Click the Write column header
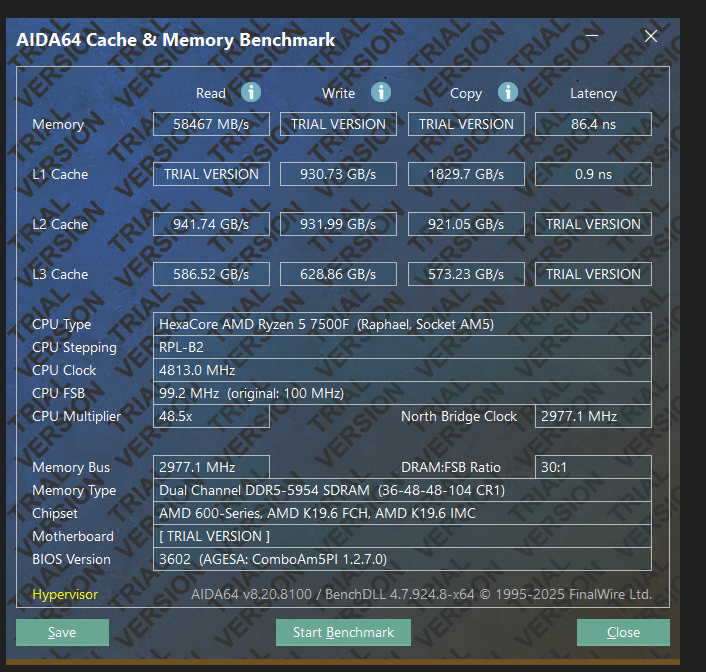 pyautogui.click(x=338, y=93)
